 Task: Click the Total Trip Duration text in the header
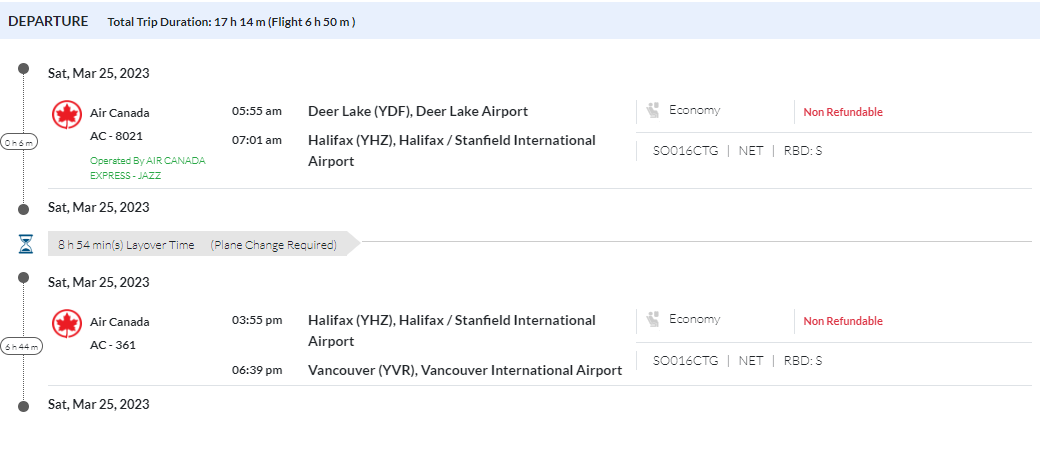[x=231, y=22]
